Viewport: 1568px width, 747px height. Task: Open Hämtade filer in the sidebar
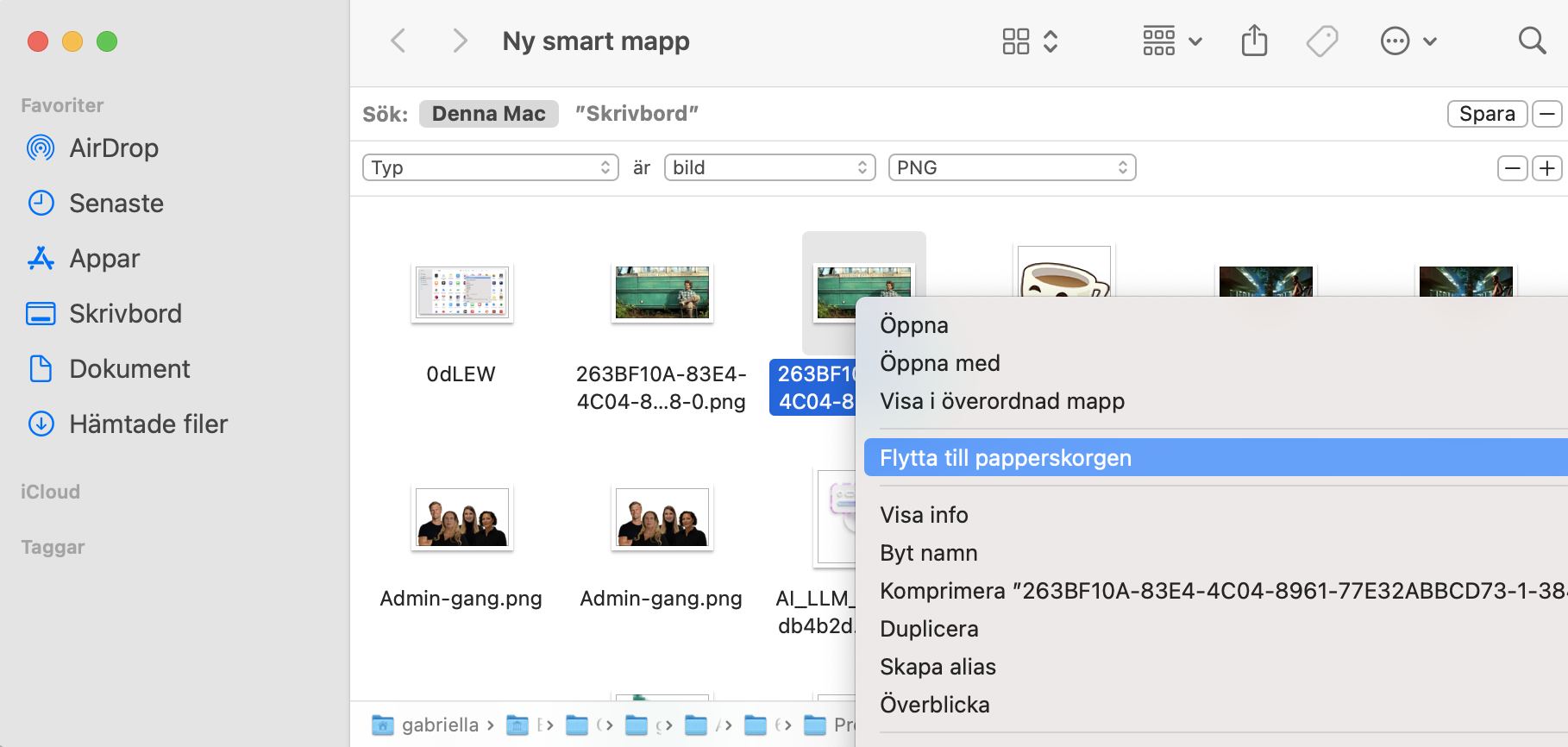[128, 424]
